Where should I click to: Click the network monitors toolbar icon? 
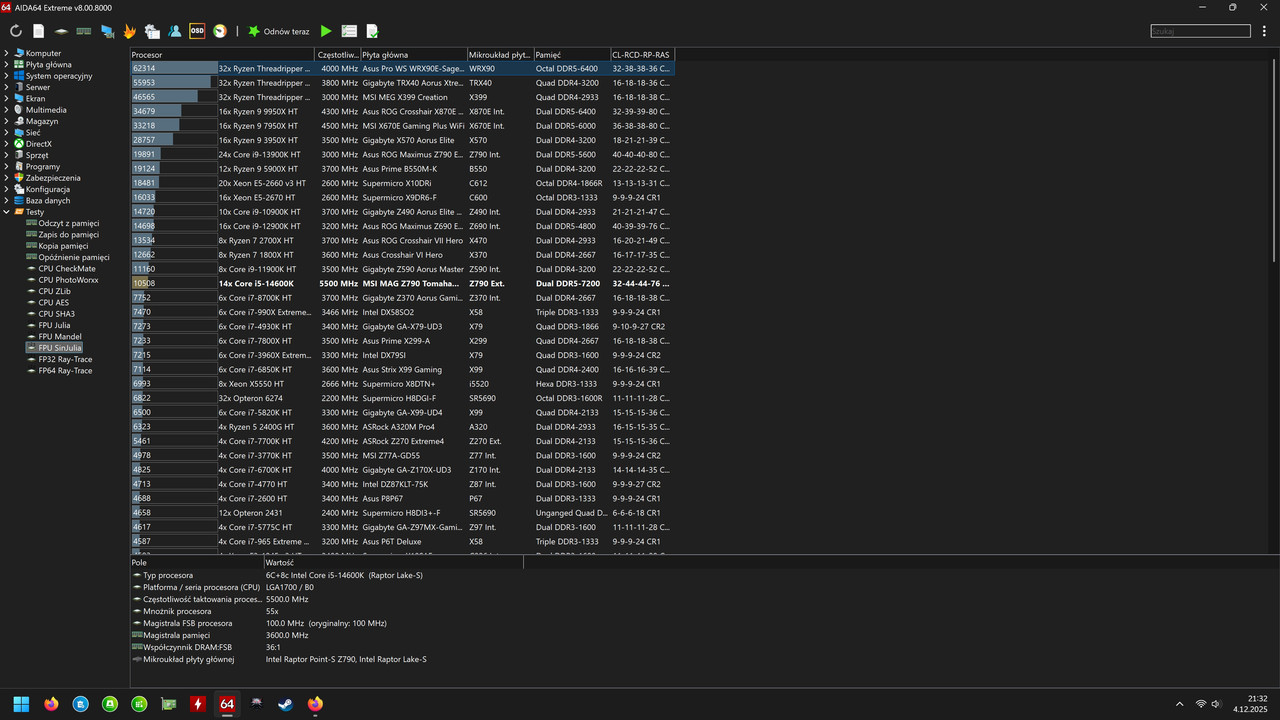coord(107,31)
